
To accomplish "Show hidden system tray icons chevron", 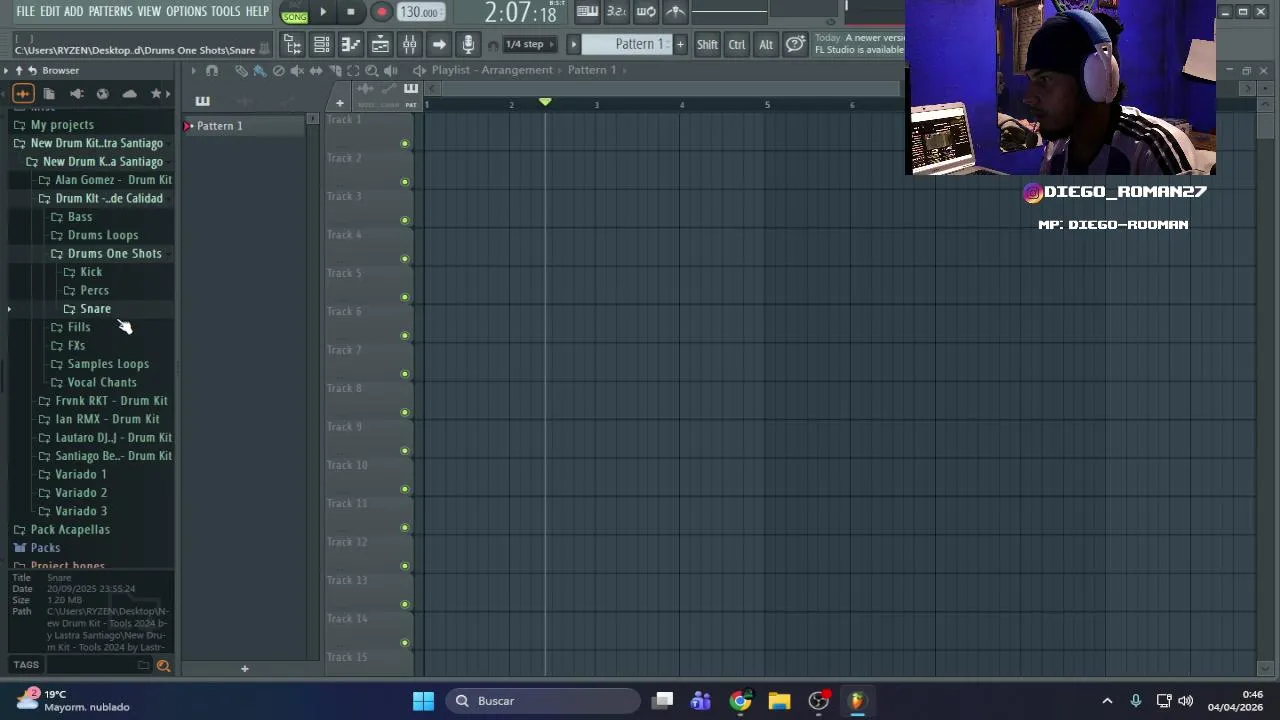I will [x=1107, y=701].
